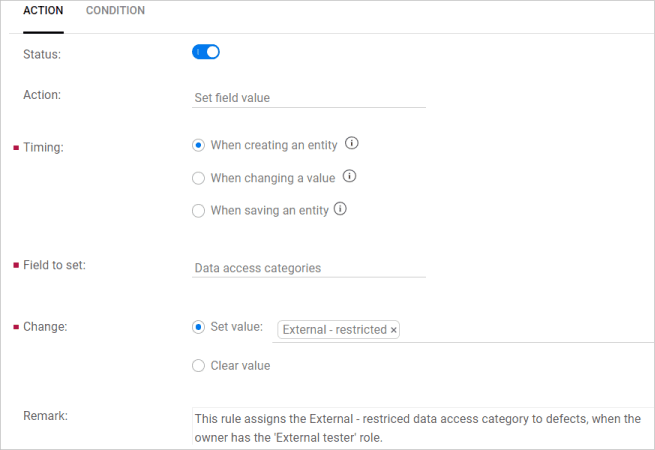Click info icon beside 'When creating an entity'
Screen dimensions: 655x450
tap(352, 144)
